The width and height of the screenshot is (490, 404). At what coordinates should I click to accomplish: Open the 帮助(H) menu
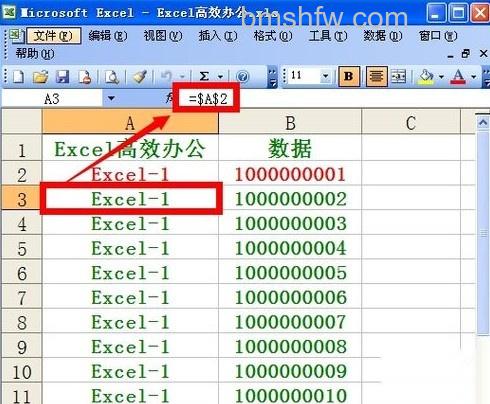pos(35,53)
